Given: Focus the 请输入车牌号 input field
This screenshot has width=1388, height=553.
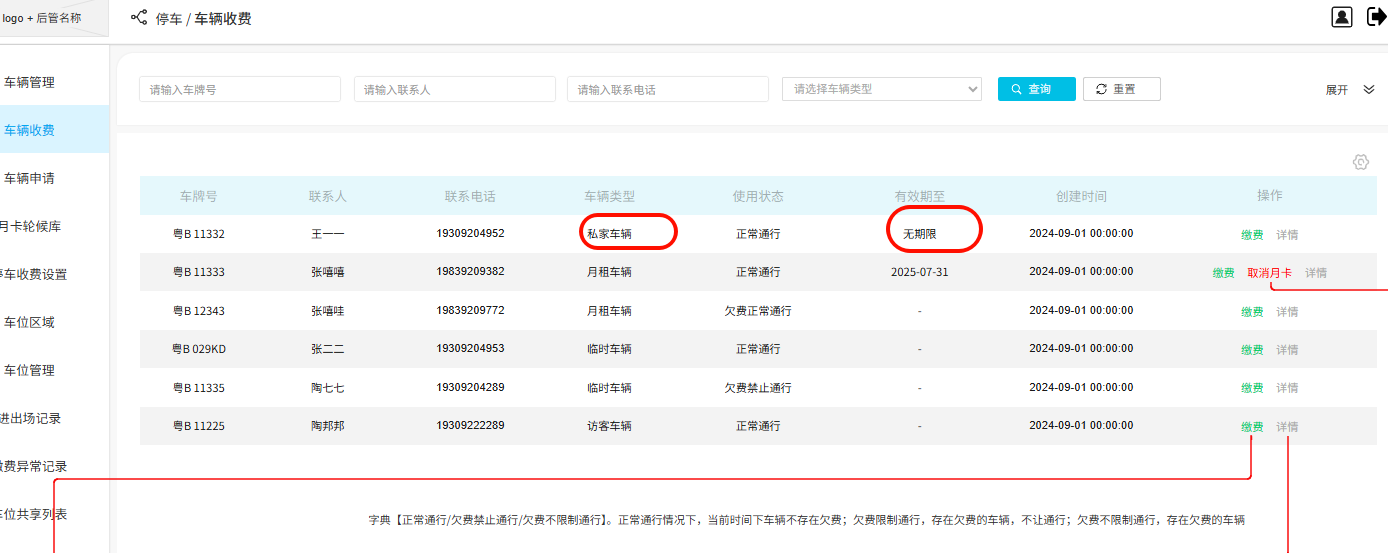Looking at the screenshot, I should (240, 89).
